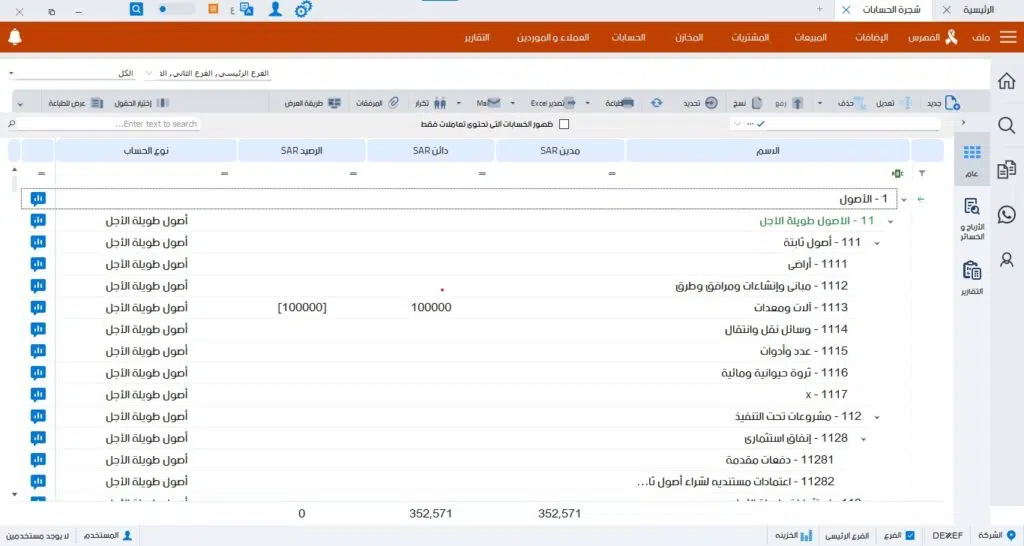Sort by الاسم column header
The width and height of the screenshot is (1024, 546).
pos(767,151)
